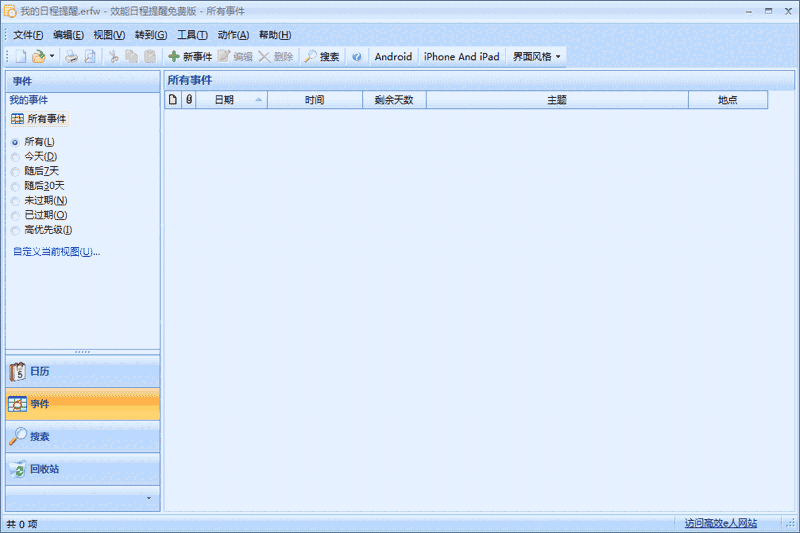Switch to the 事件 events pane
The height and width of the screenshot is (533, 800).
pyautogui.click(x=83, y=404)
